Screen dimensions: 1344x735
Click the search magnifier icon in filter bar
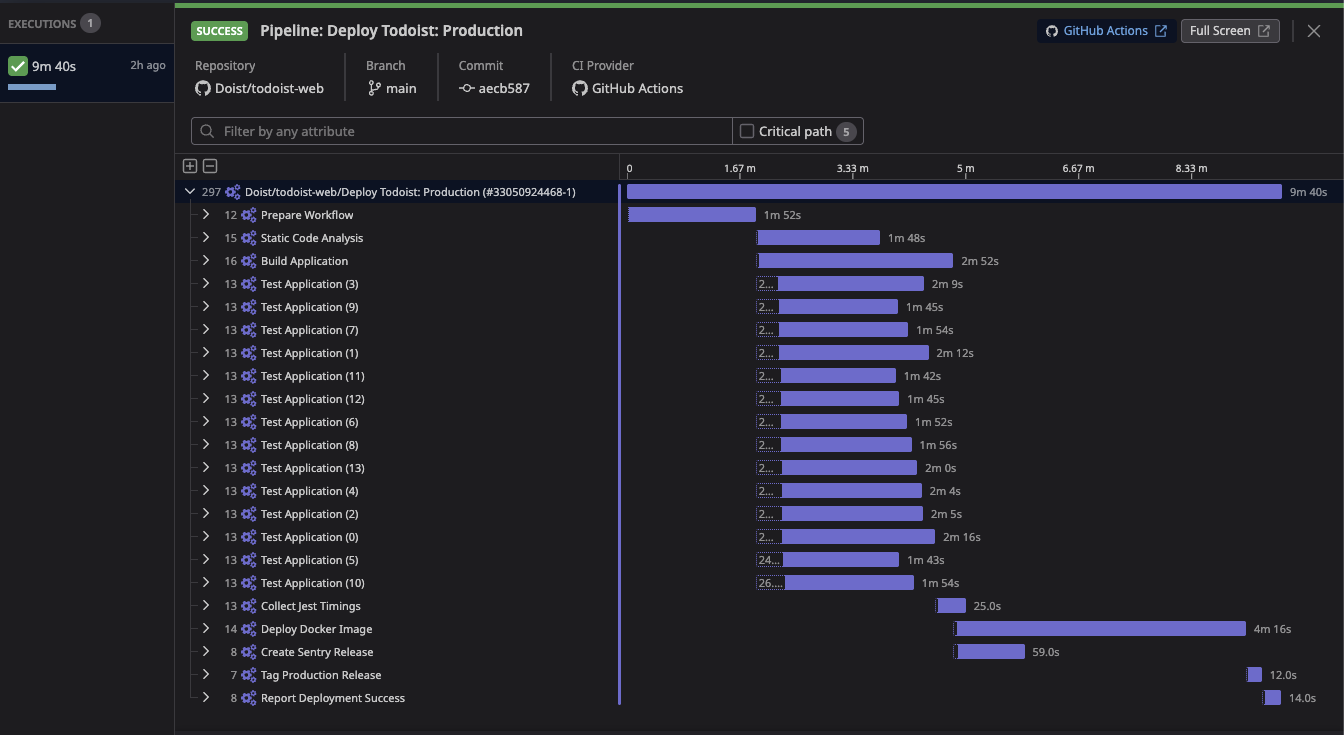point(208,131)
